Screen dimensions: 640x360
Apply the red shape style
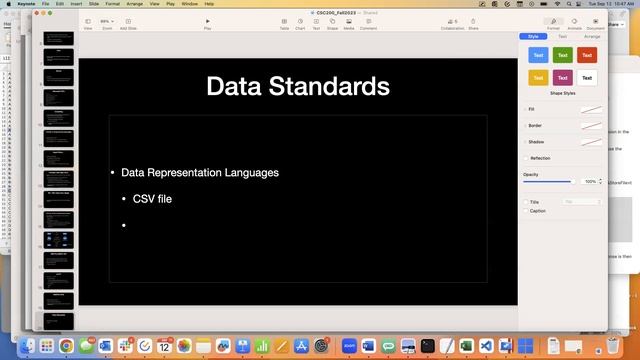(x=587, y=55)
